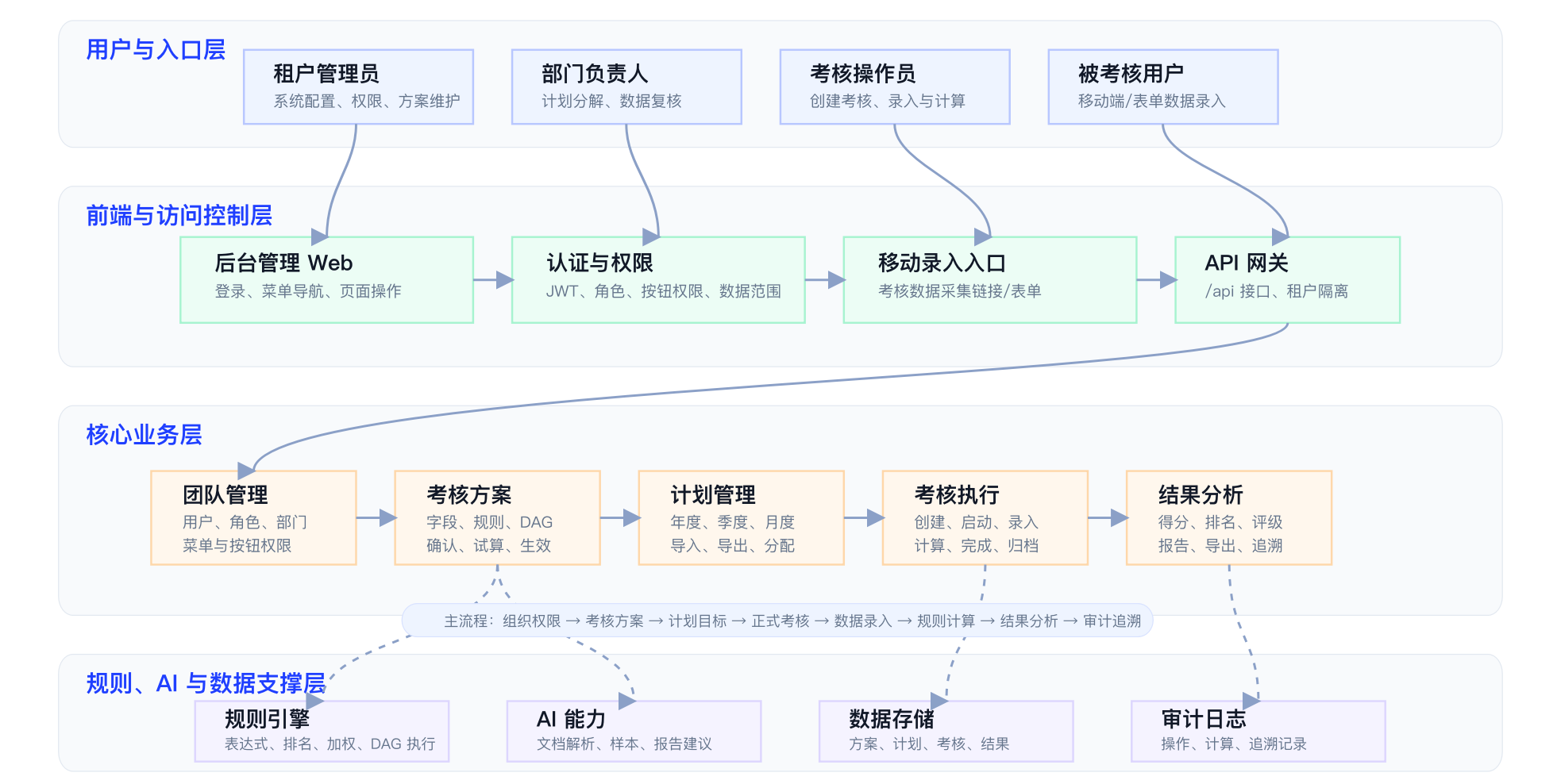The height and width of the screenshot is (784, 1561).
Task: Select the 部门负责人 node
Action: click(x=626, y=86)
